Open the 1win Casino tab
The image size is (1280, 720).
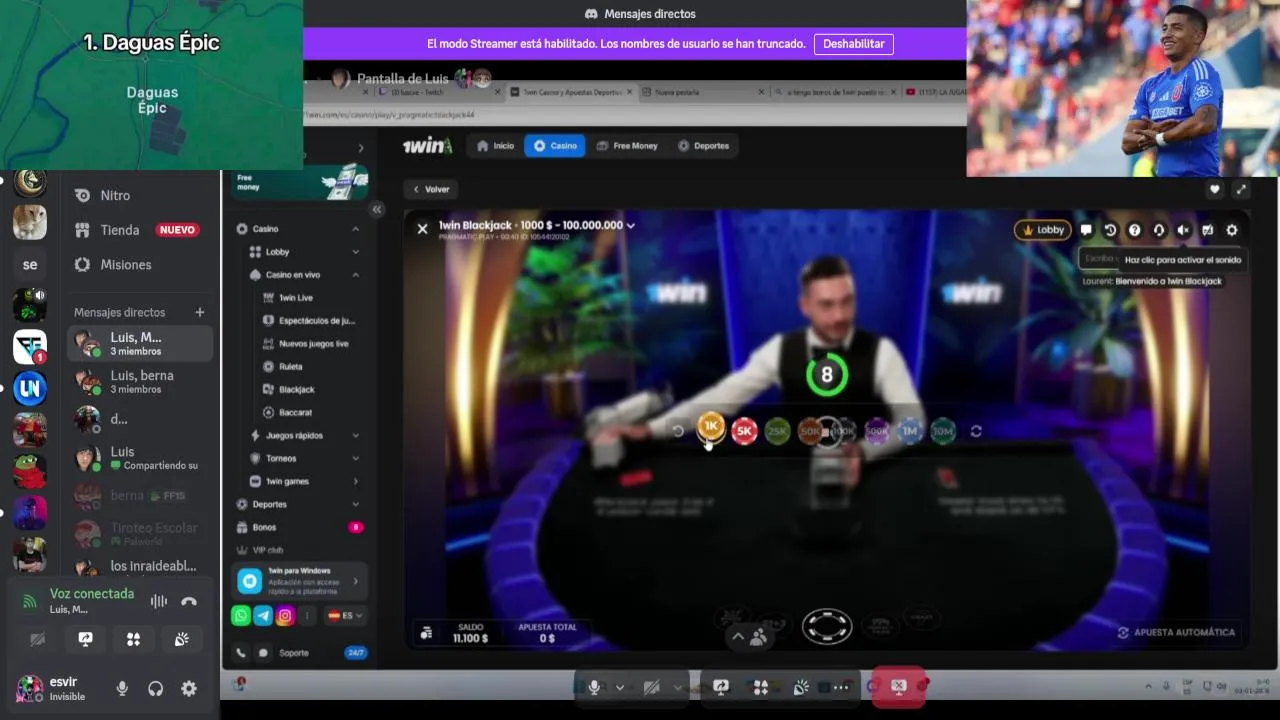pos(555,146)
